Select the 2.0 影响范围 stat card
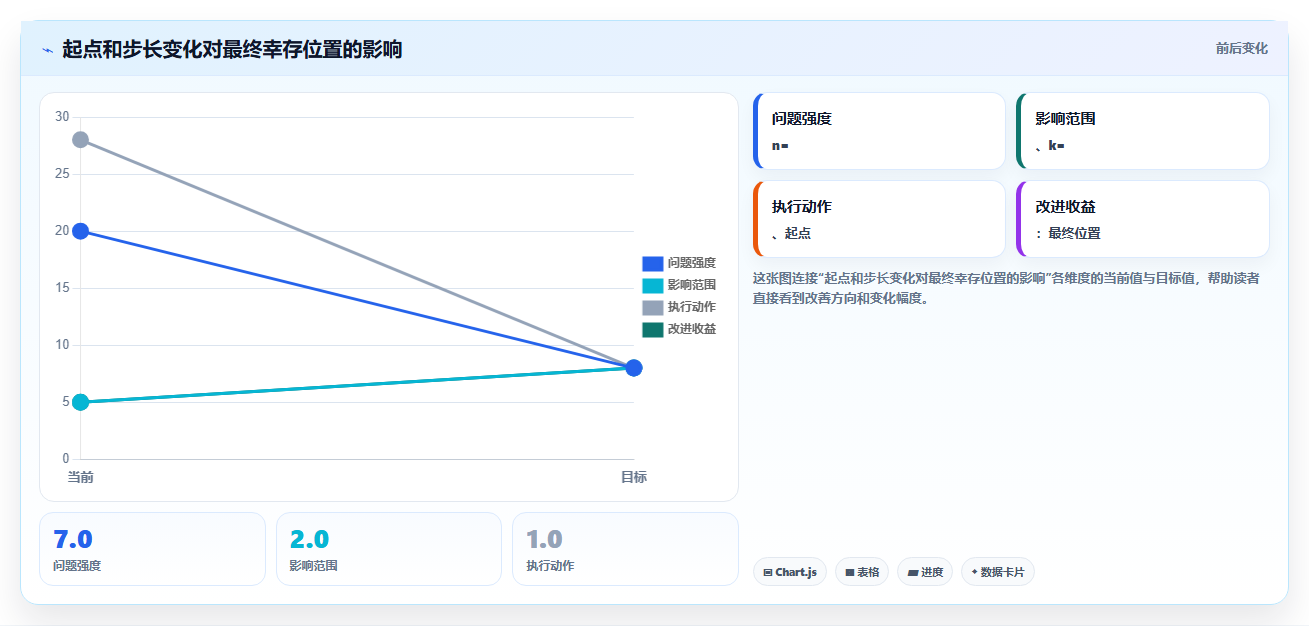The height and width of the screenshot is (626, 1309). (x=389, y=549)
